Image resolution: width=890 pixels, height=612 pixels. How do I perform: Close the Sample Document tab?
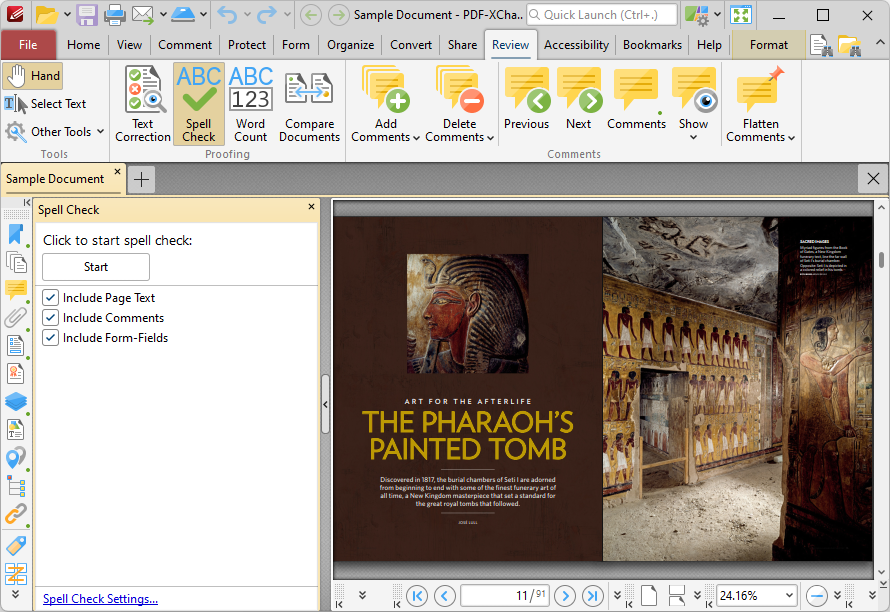click(x=117, y=171)
